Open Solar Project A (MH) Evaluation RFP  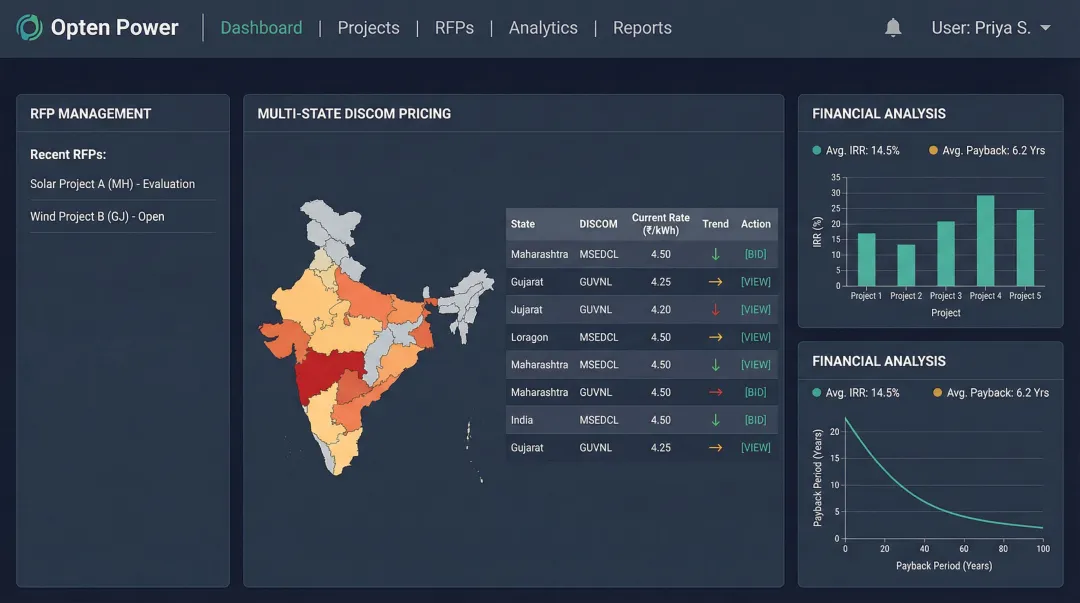click(113, 184)
